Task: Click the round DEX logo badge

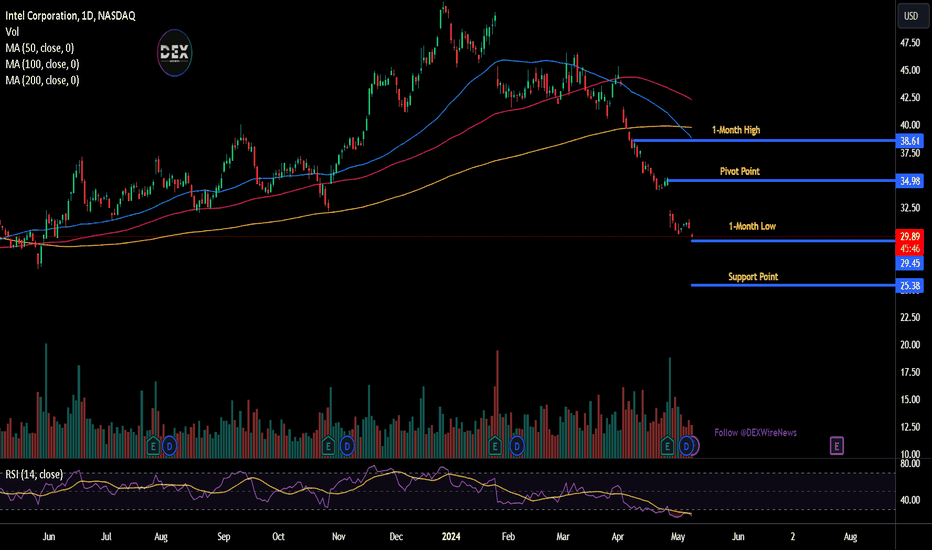Action: (x=174, y=53)
